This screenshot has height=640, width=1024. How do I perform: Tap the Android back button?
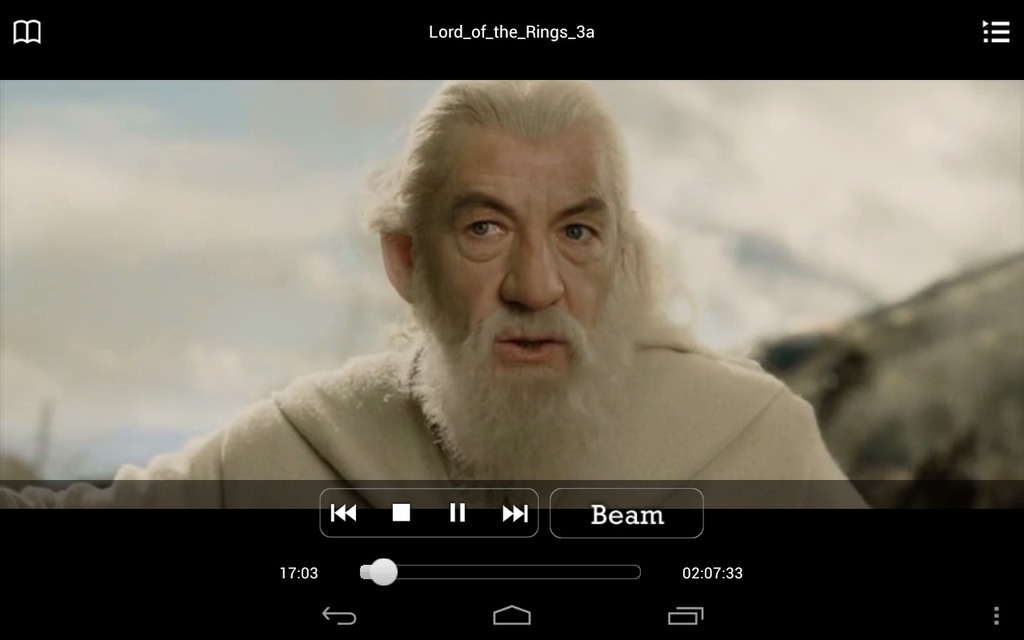click(339, 616)
